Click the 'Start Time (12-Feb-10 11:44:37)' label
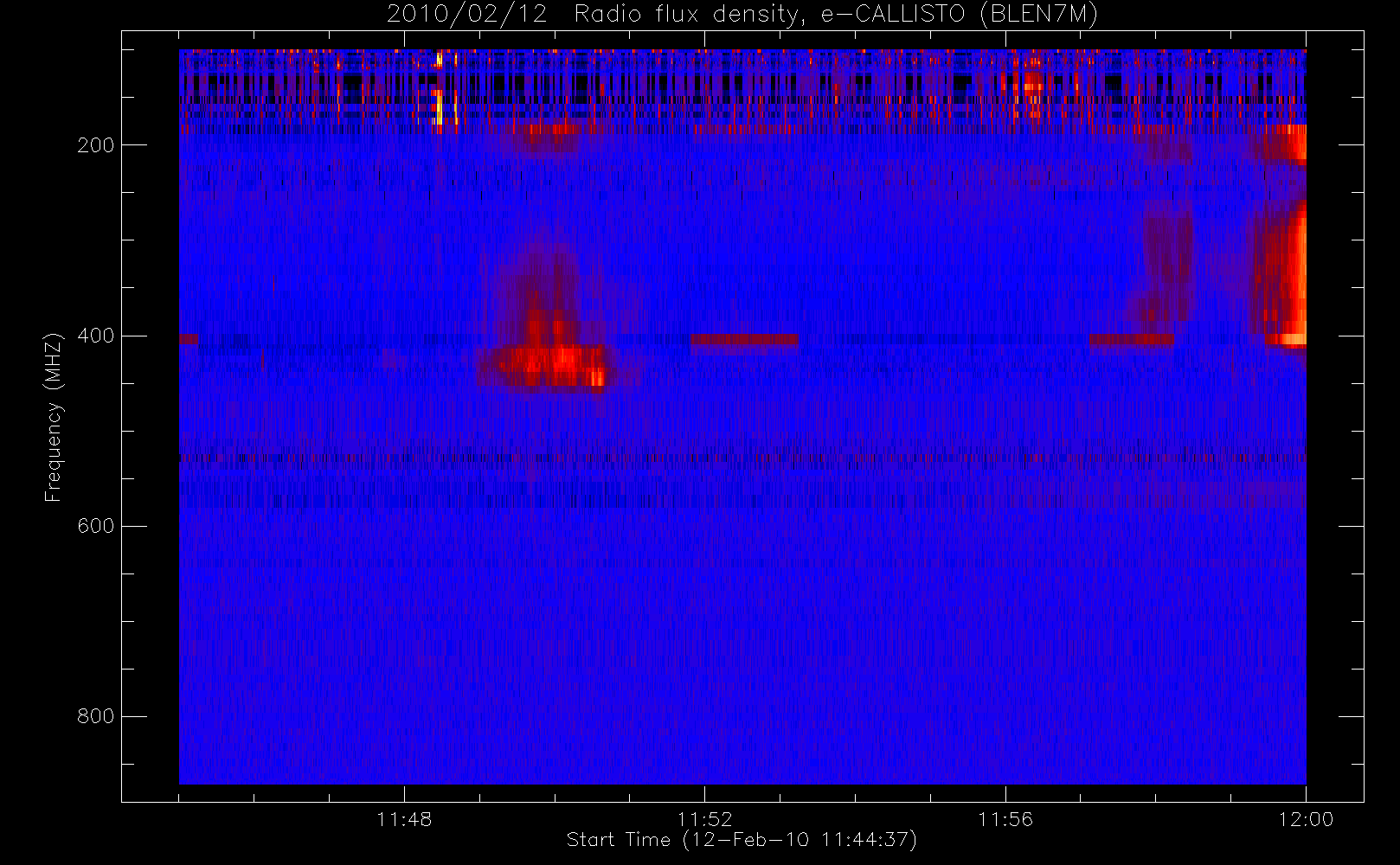The height and width of the screenshot is (865, 1400). pos(742,840)
